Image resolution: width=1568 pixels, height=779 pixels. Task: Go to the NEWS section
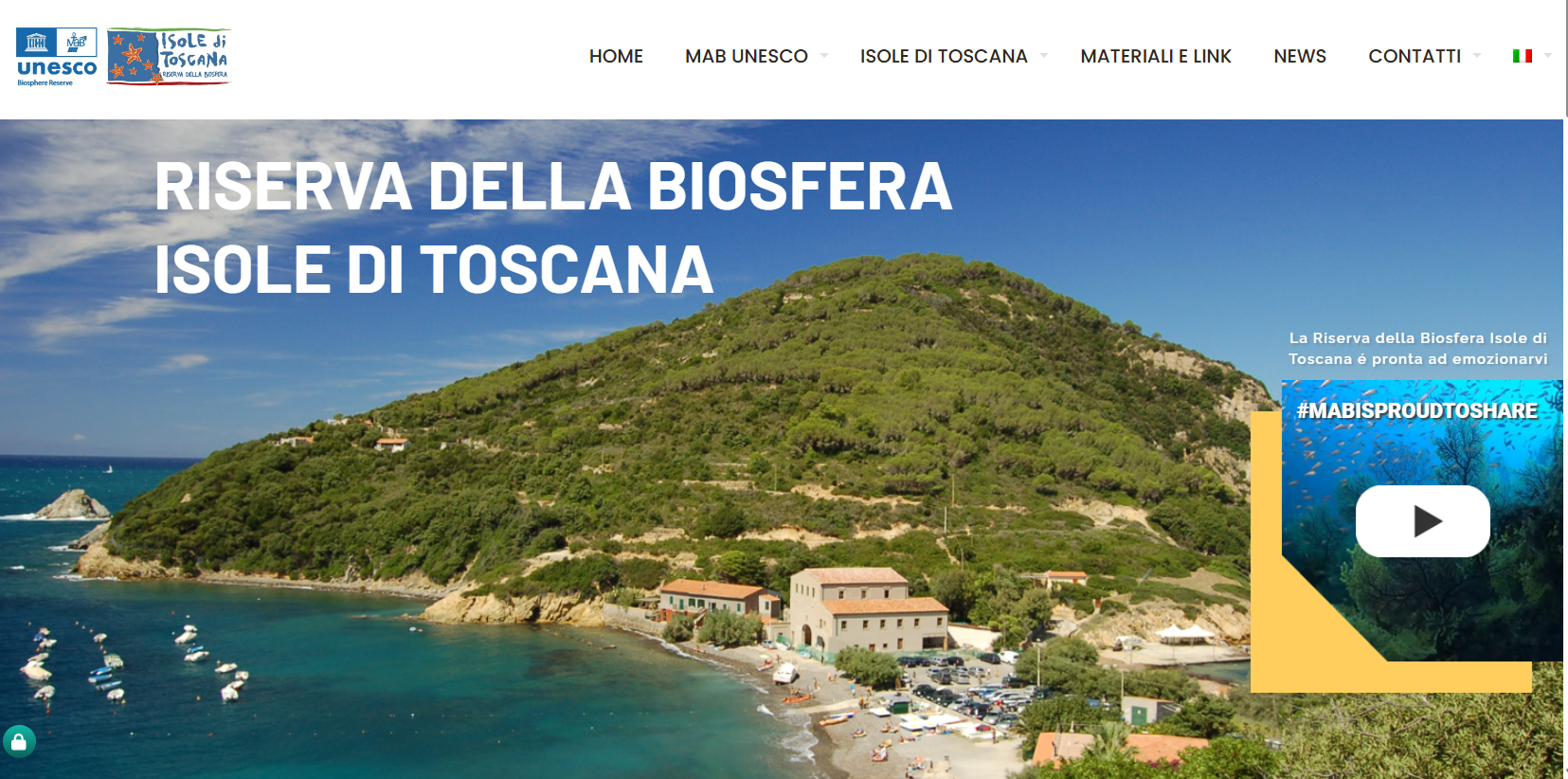1300,56
